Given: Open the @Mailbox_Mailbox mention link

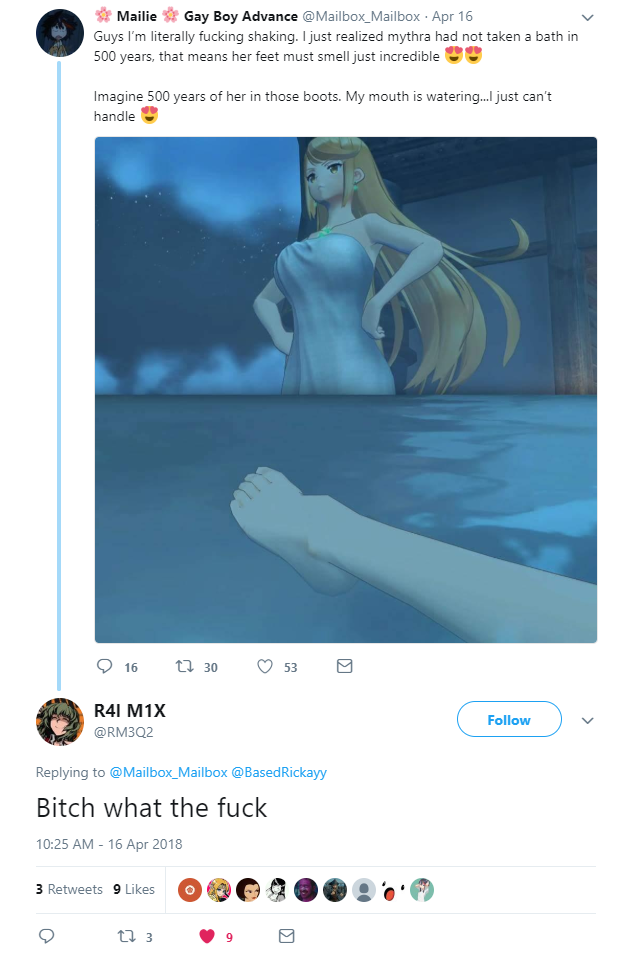Looking at the screenshot, I should 168,772.
